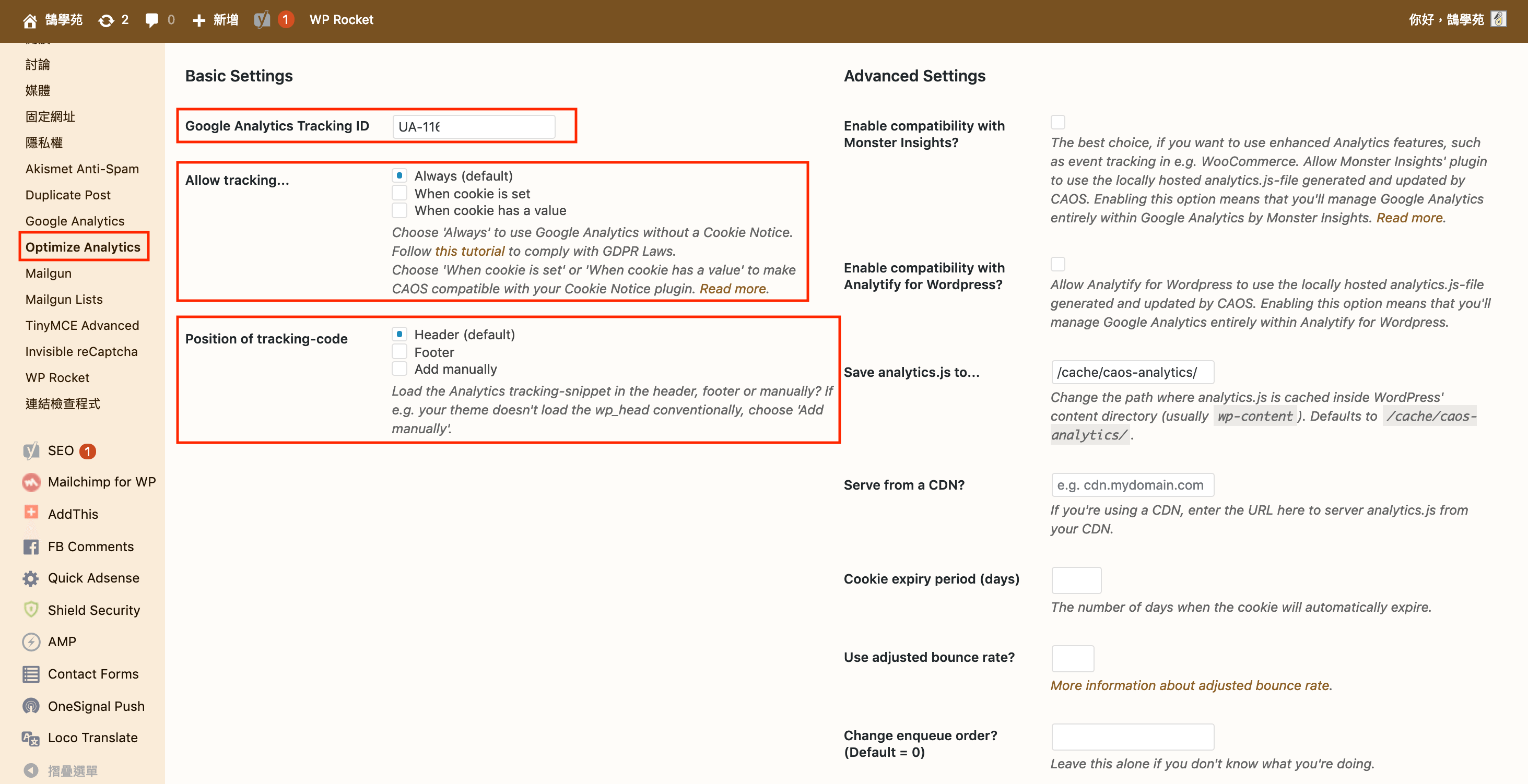
Task: Focus the Save analytics.js path field
Action: click(x=1133, y=373)
